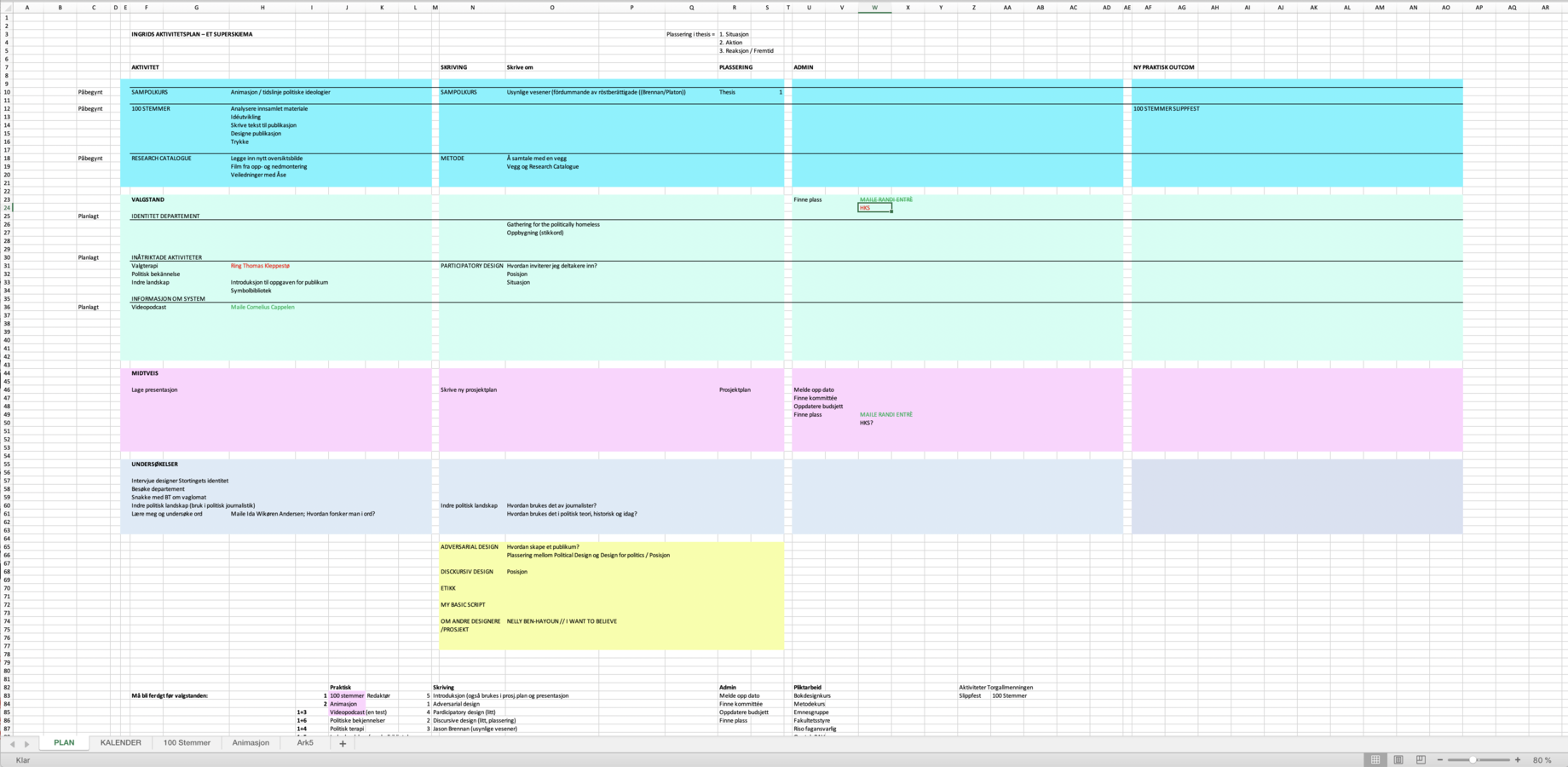Select row 24 header
The image size is (1568, 767).
coord(7,208)
